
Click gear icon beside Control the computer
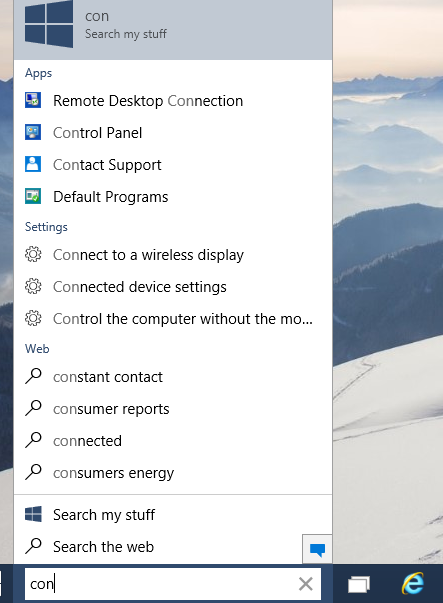coord(33,318)
